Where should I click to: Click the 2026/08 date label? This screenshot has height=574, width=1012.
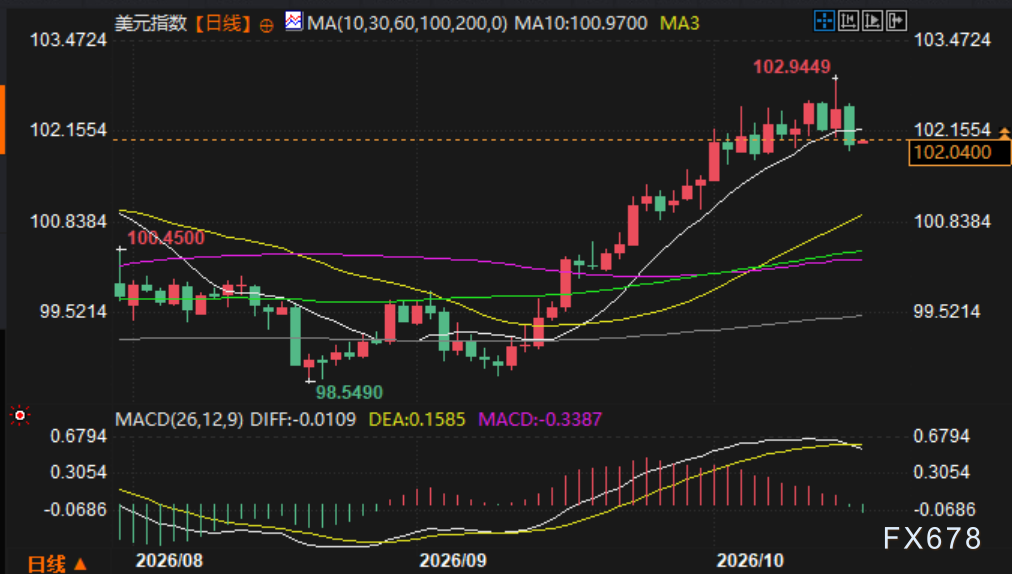click(x=169, y=560)
